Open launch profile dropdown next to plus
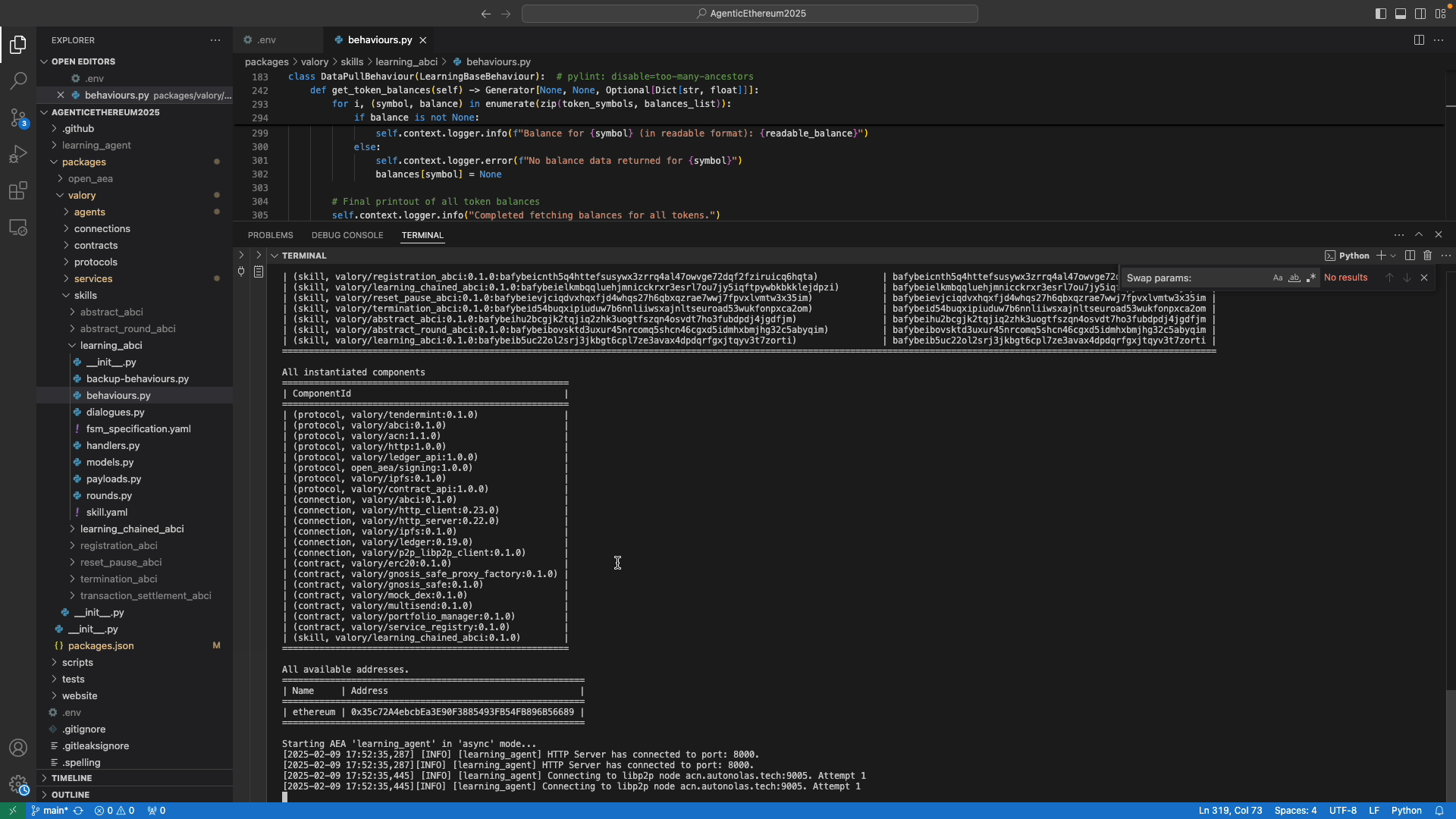1456x819 pixels. click(x=1393, y=256)
